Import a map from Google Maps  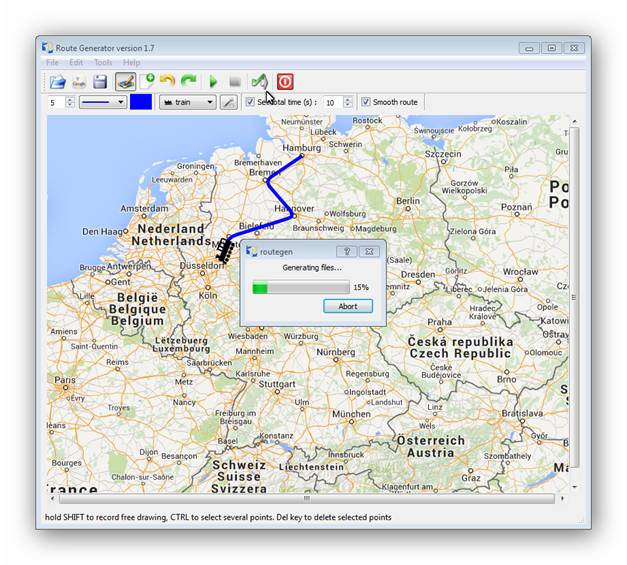click(x=79, y=82)
